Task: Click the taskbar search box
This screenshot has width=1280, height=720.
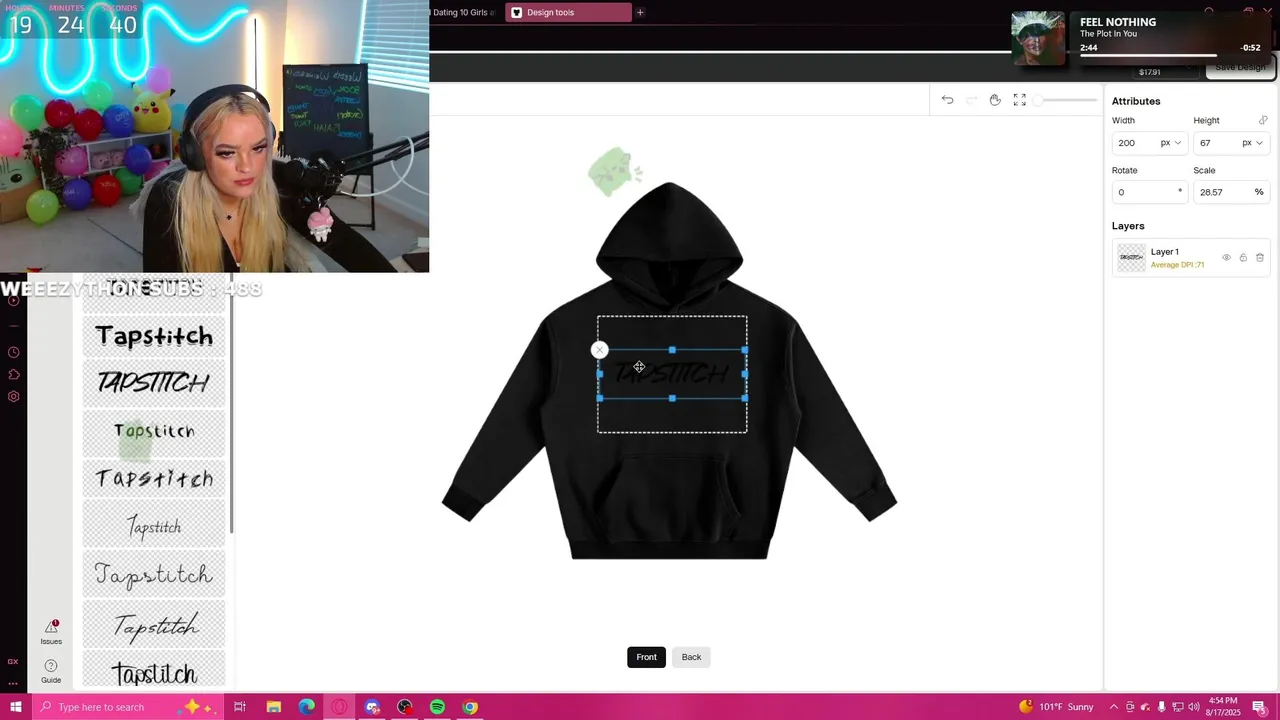Action: click(127, 707)
